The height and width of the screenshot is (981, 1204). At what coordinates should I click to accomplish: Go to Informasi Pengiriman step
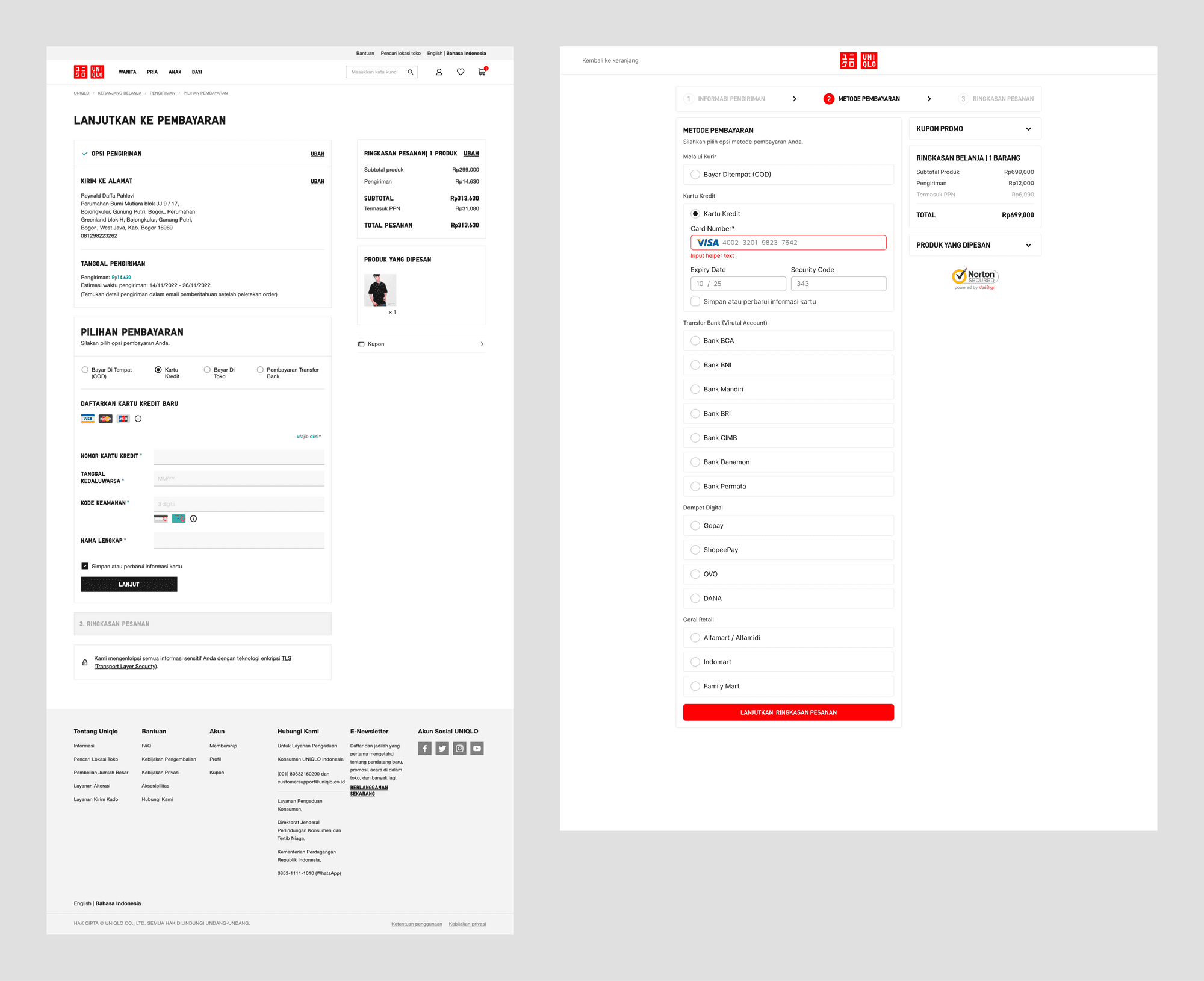(x=731, y=99)
